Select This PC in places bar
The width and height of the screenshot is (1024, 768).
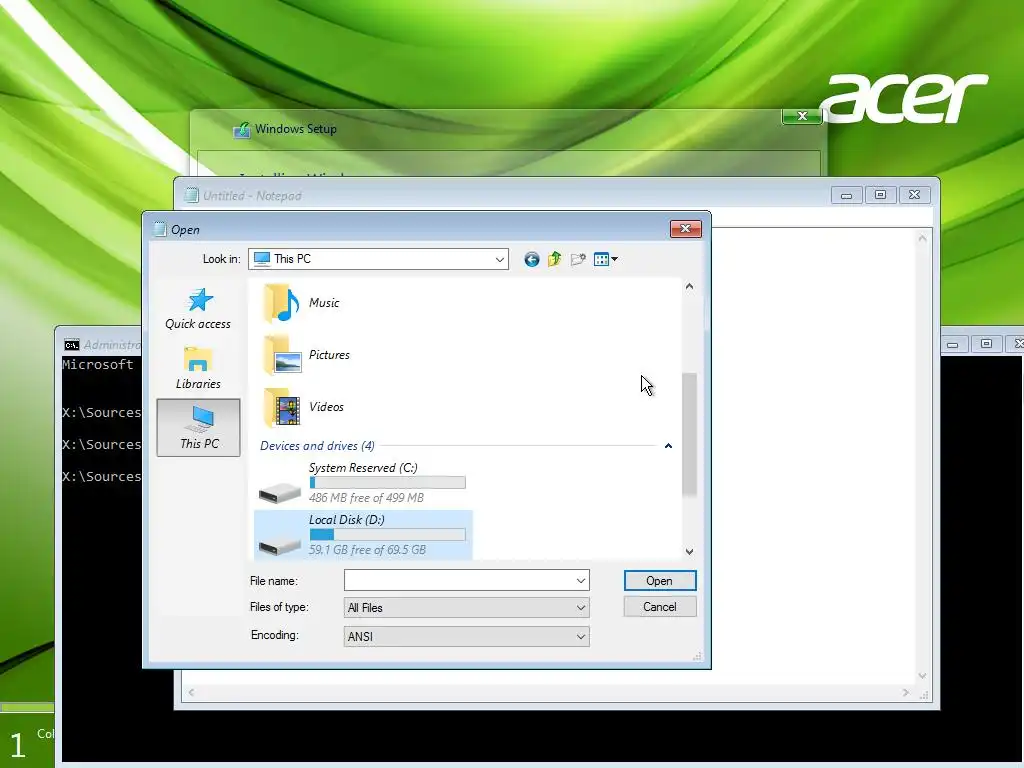199,428
